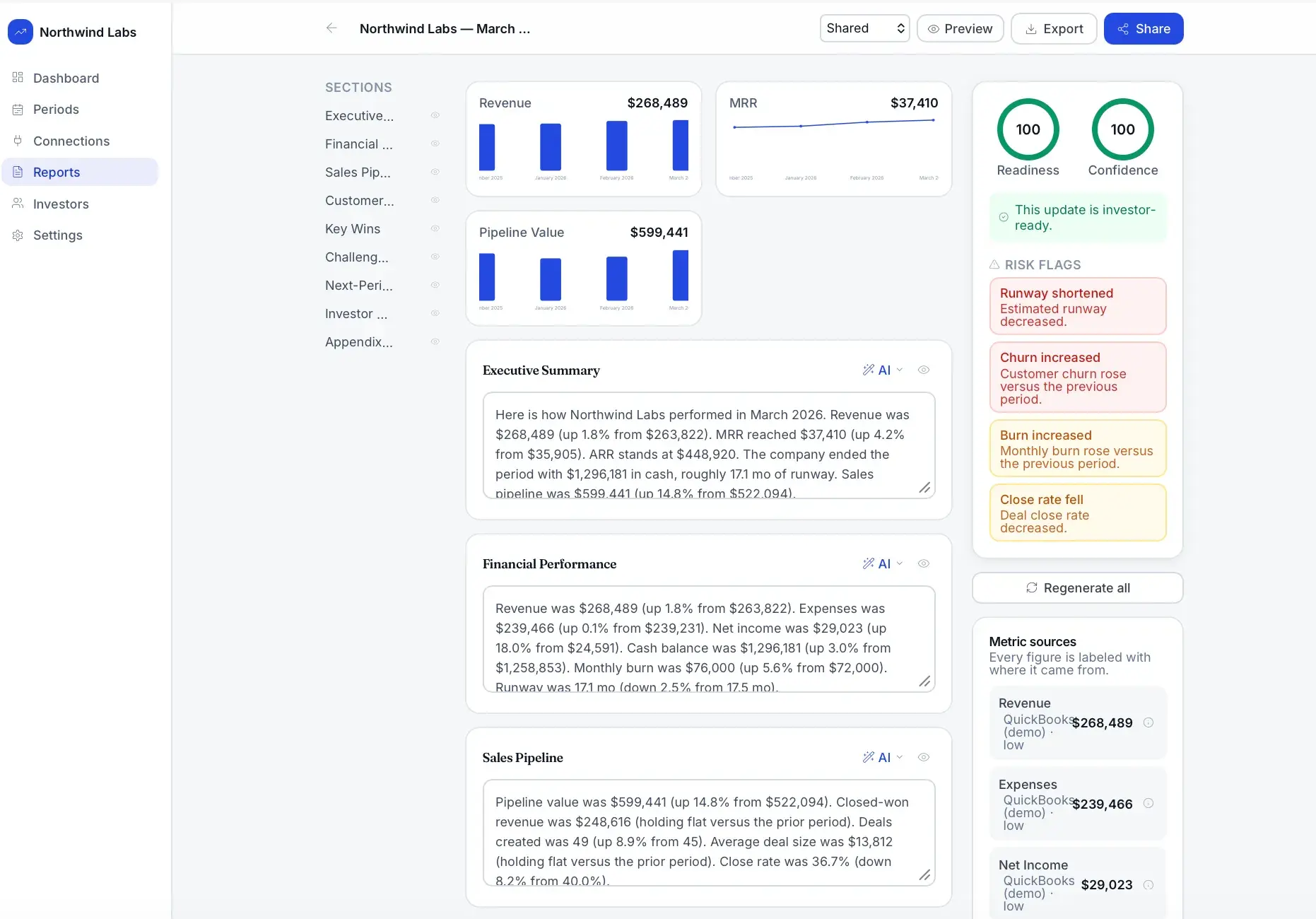The width and height of the screenshot is (1316, 919).
Task: Click info icon beside Net Income source
Action: coord(1148,884)
